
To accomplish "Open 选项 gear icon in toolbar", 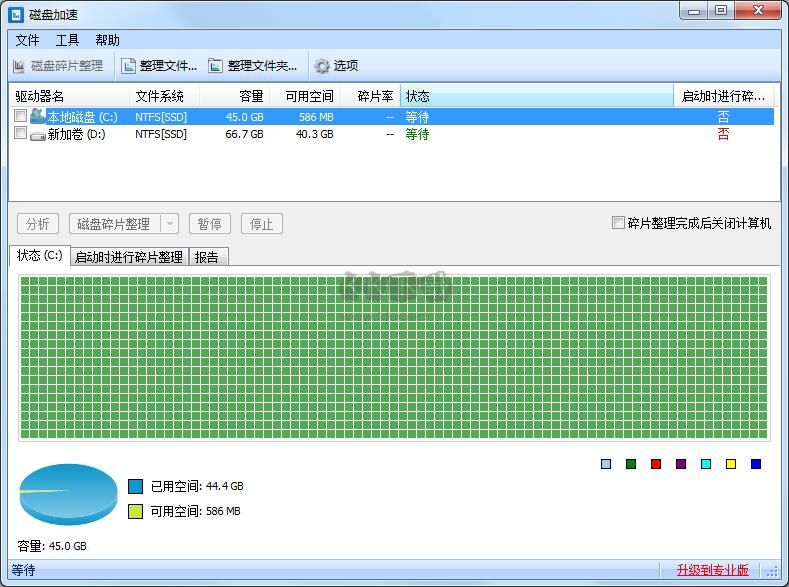I will 322,66.
